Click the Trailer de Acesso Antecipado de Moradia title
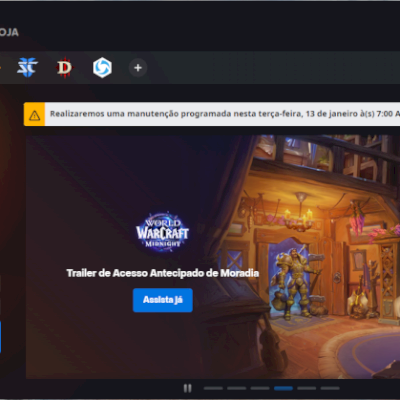Image resolution: width=400 pixels, height=400 pixels. click(x=163, y=273)
